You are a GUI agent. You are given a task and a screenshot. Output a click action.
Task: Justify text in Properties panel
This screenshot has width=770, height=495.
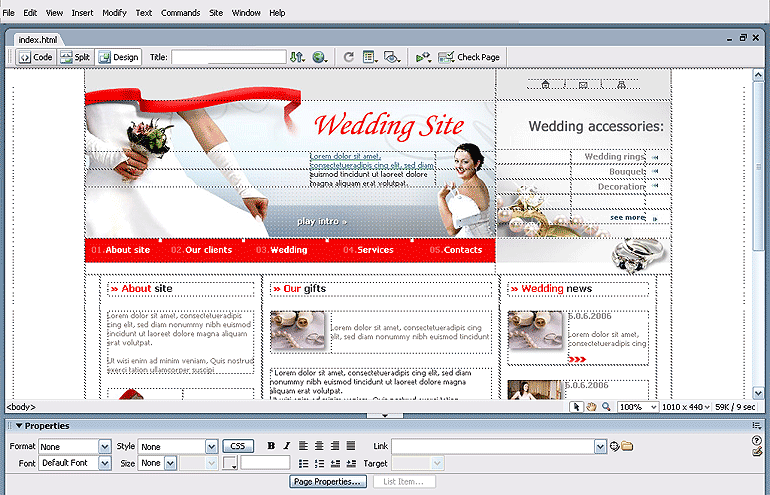351,446
